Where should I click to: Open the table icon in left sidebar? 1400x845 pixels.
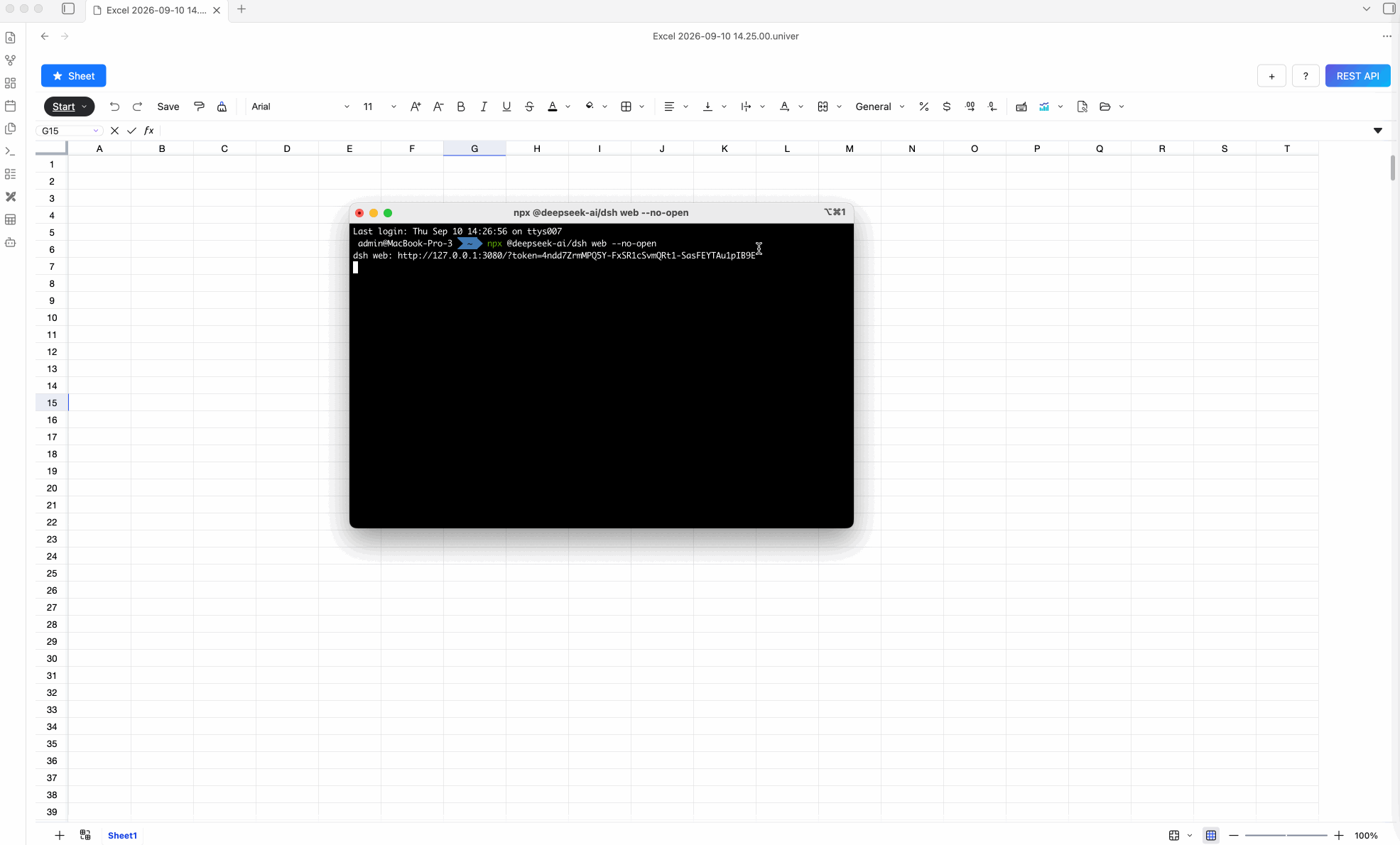[x=11, y=219]
